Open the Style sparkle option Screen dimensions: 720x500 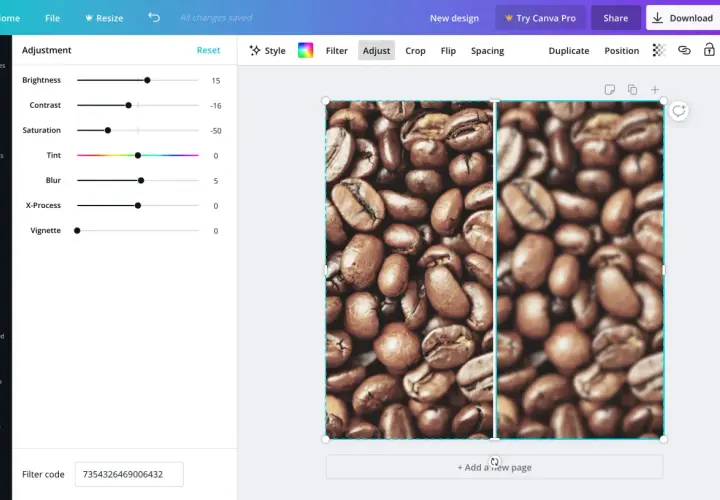point(267,51)
